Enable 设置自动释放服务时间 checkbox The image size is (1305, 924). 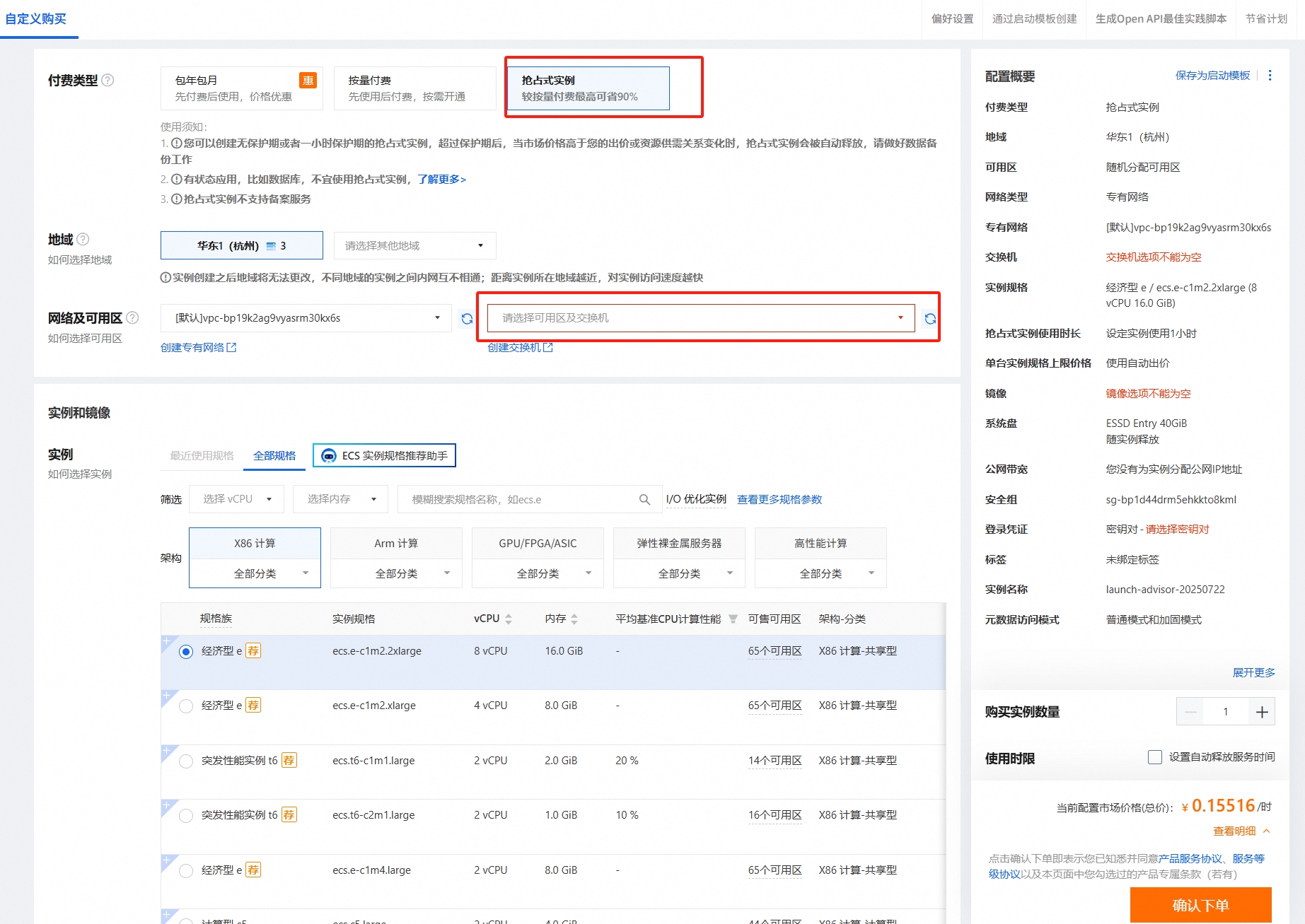1154,757
